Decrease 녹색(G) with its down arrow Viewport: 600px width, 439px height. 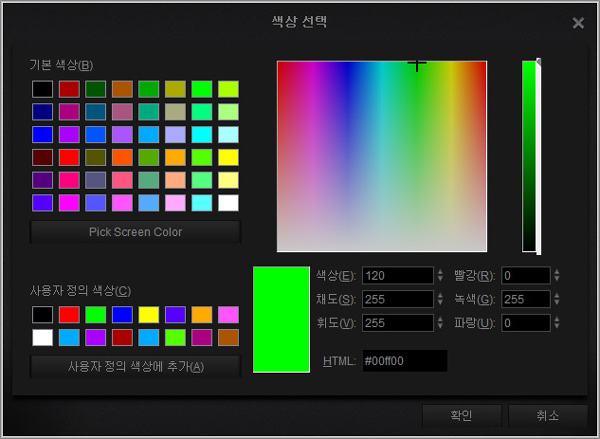[557, 303]
